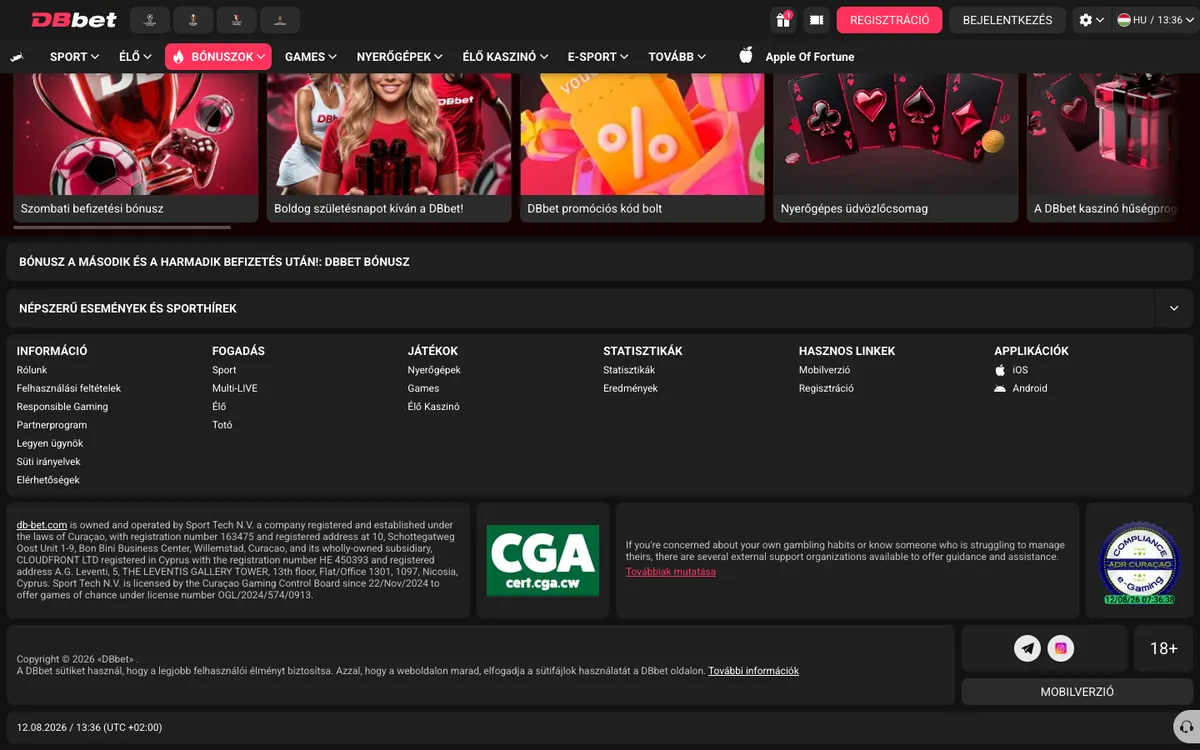Open Totó footer link
This screenshot has width=1200, height=750.
click(x=222, y=425)
